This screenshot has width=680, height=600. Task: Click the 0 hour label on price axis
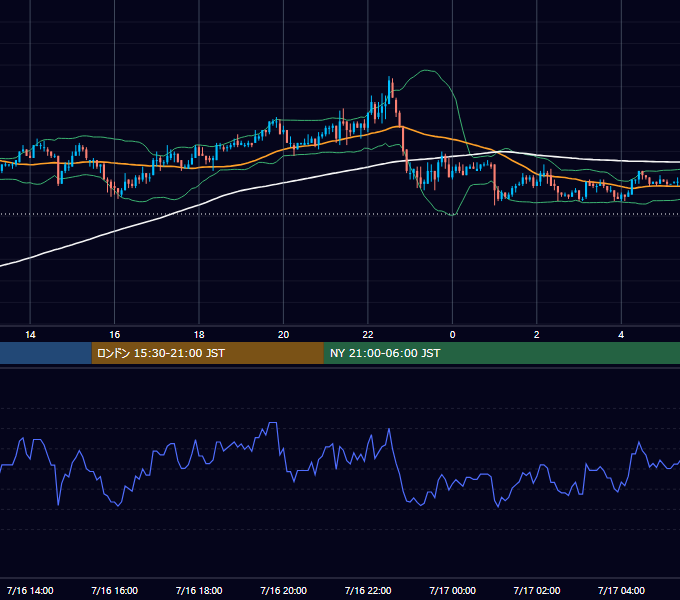click(x=452, y=335)
